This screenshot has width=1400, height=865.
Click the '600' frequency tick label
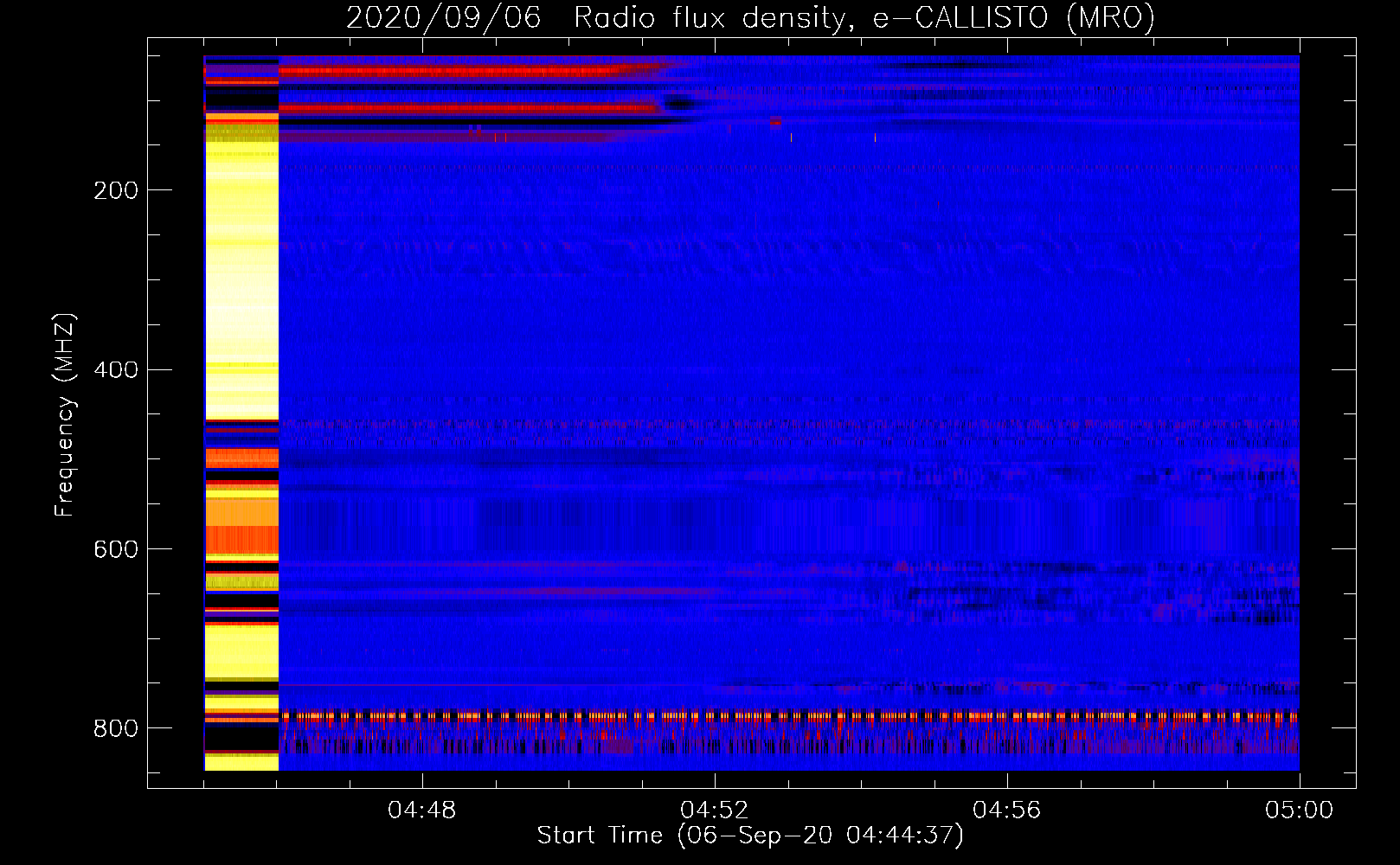click(115, 550)
